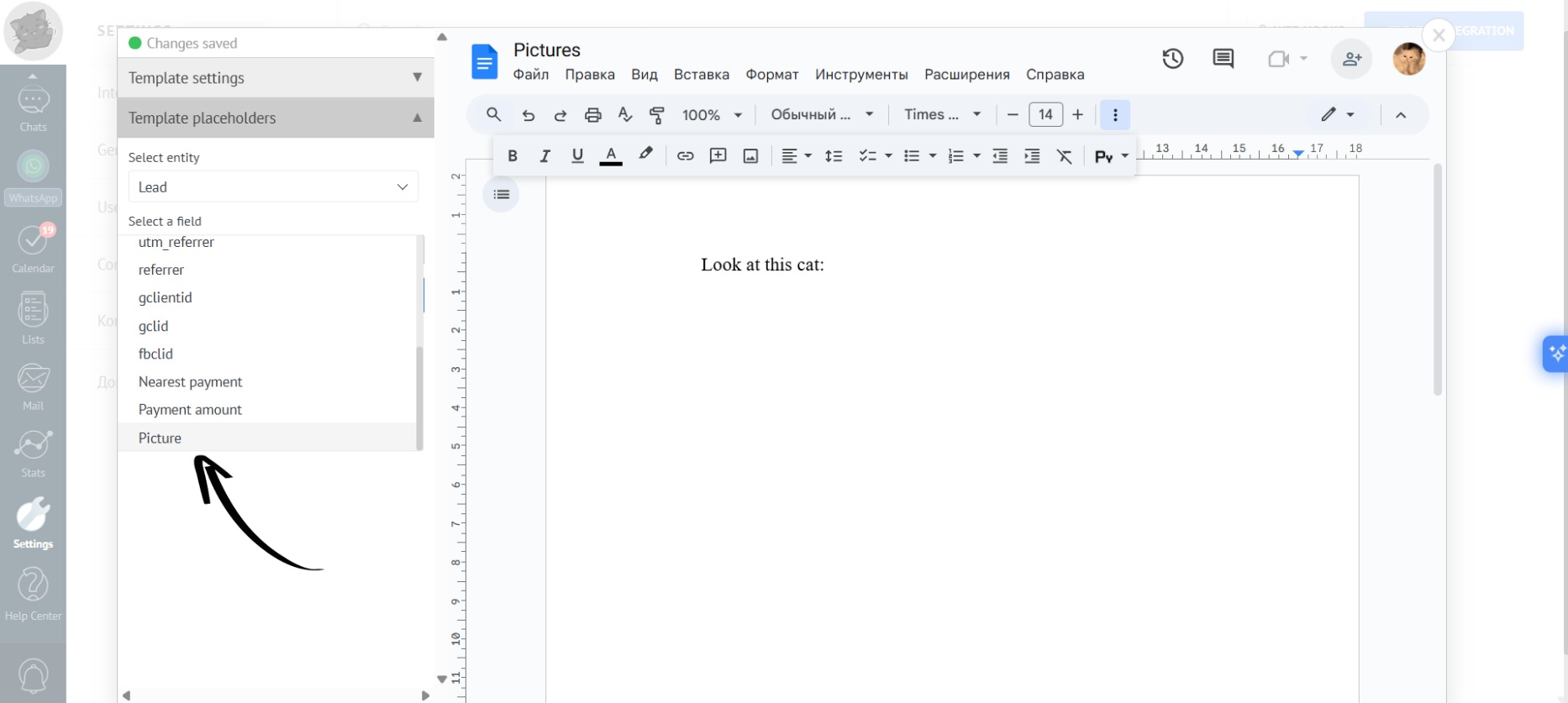The image size is (1568, 703).
Task: Open the highlight color marker tool
Action: point(645,155)
